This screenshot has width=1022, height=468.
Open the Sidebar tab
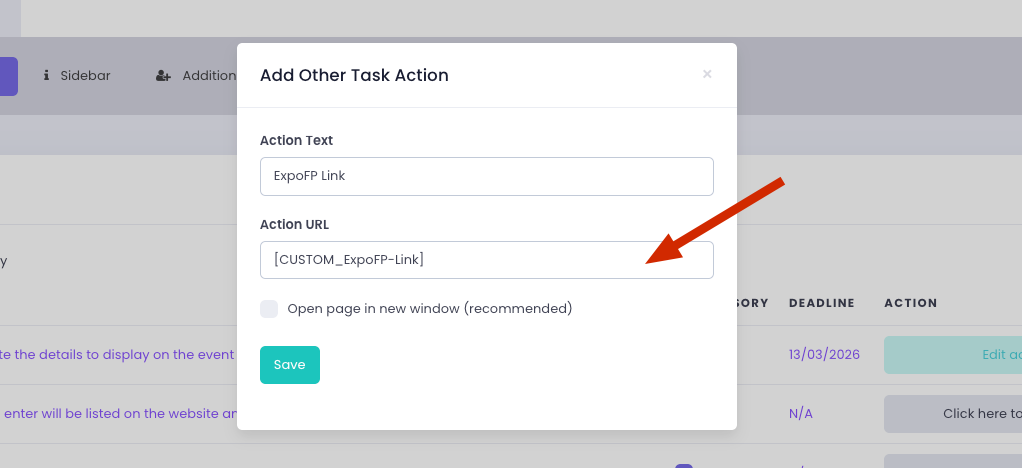85,75
